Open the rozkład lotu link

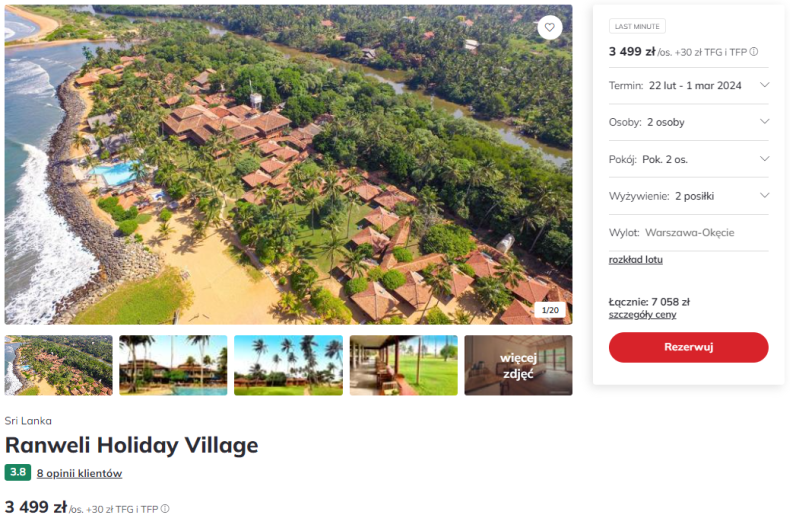pos(636,260)
